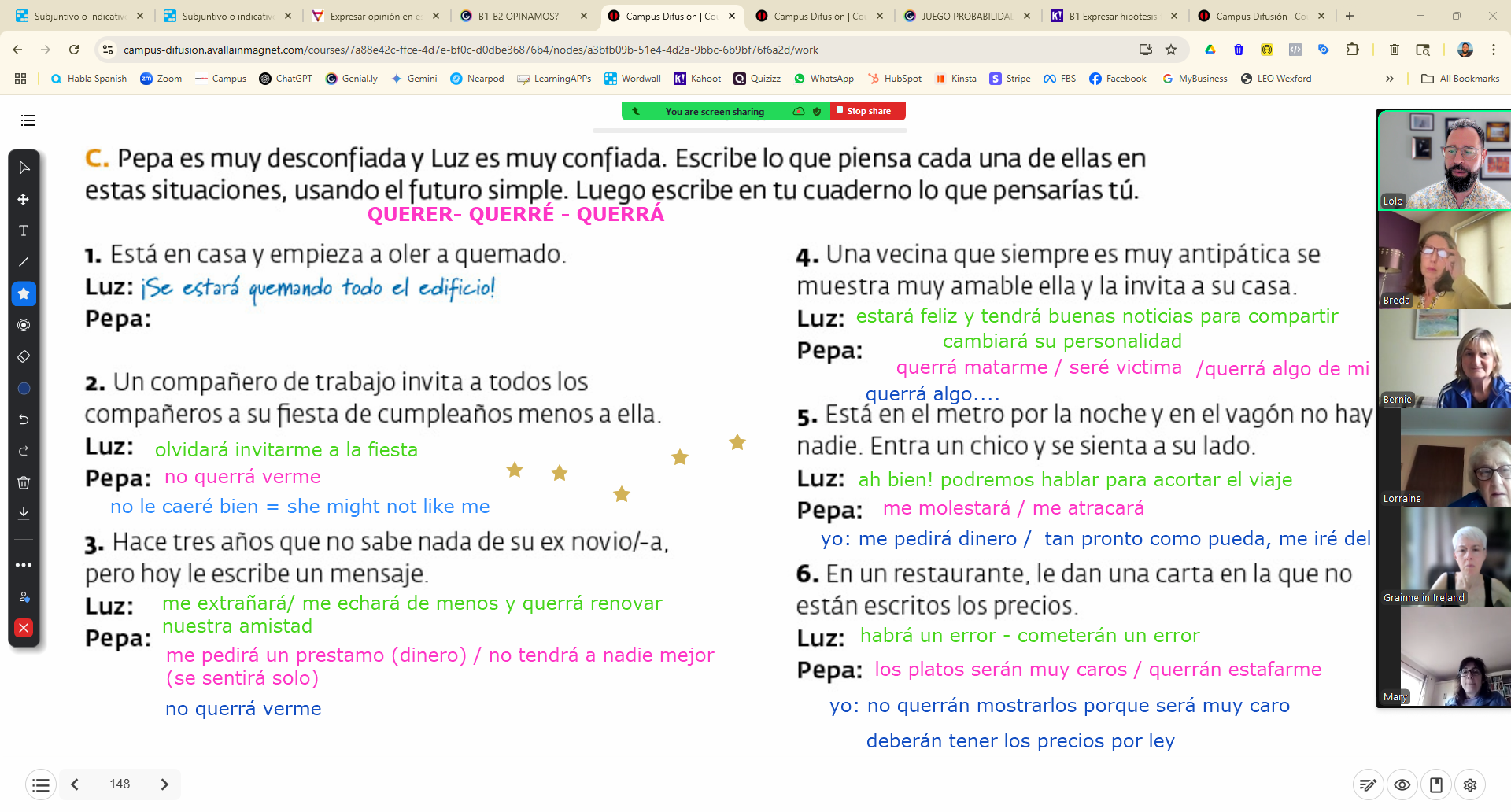Go back in browser history
This screenshot has height=812, width=1511.
[x=17, y=50]
